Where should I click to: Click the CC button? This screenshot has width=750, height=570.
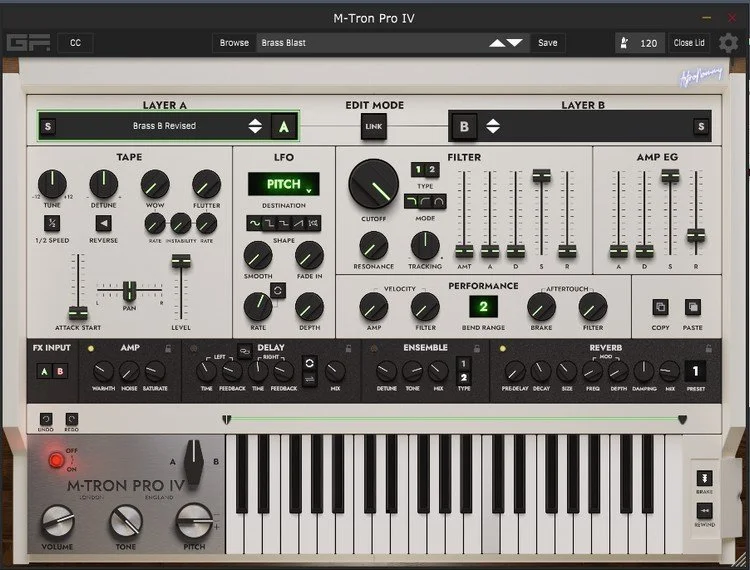tap(75, 43)
